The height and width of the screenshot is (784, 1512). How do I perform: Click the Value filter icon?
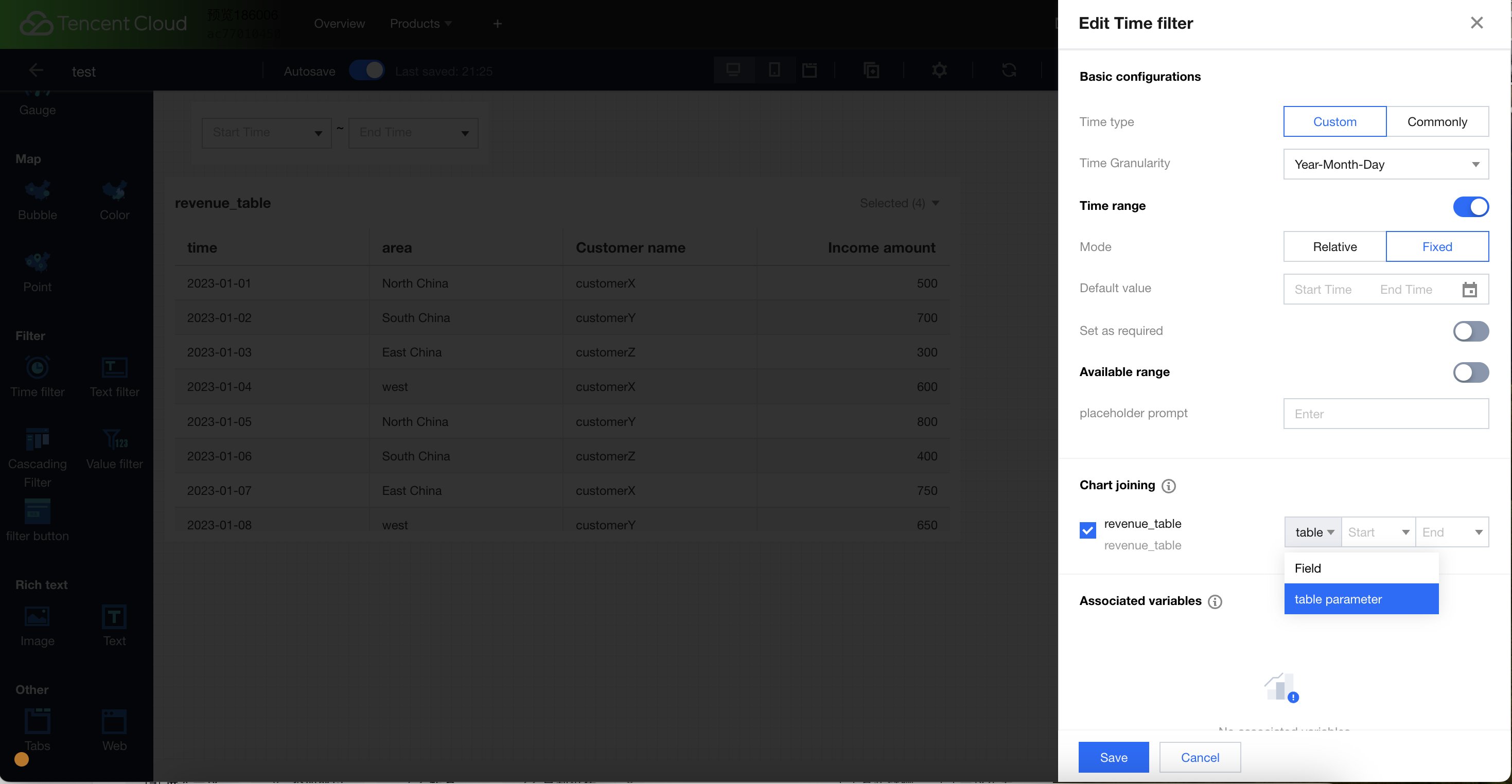tap(114, 439)
